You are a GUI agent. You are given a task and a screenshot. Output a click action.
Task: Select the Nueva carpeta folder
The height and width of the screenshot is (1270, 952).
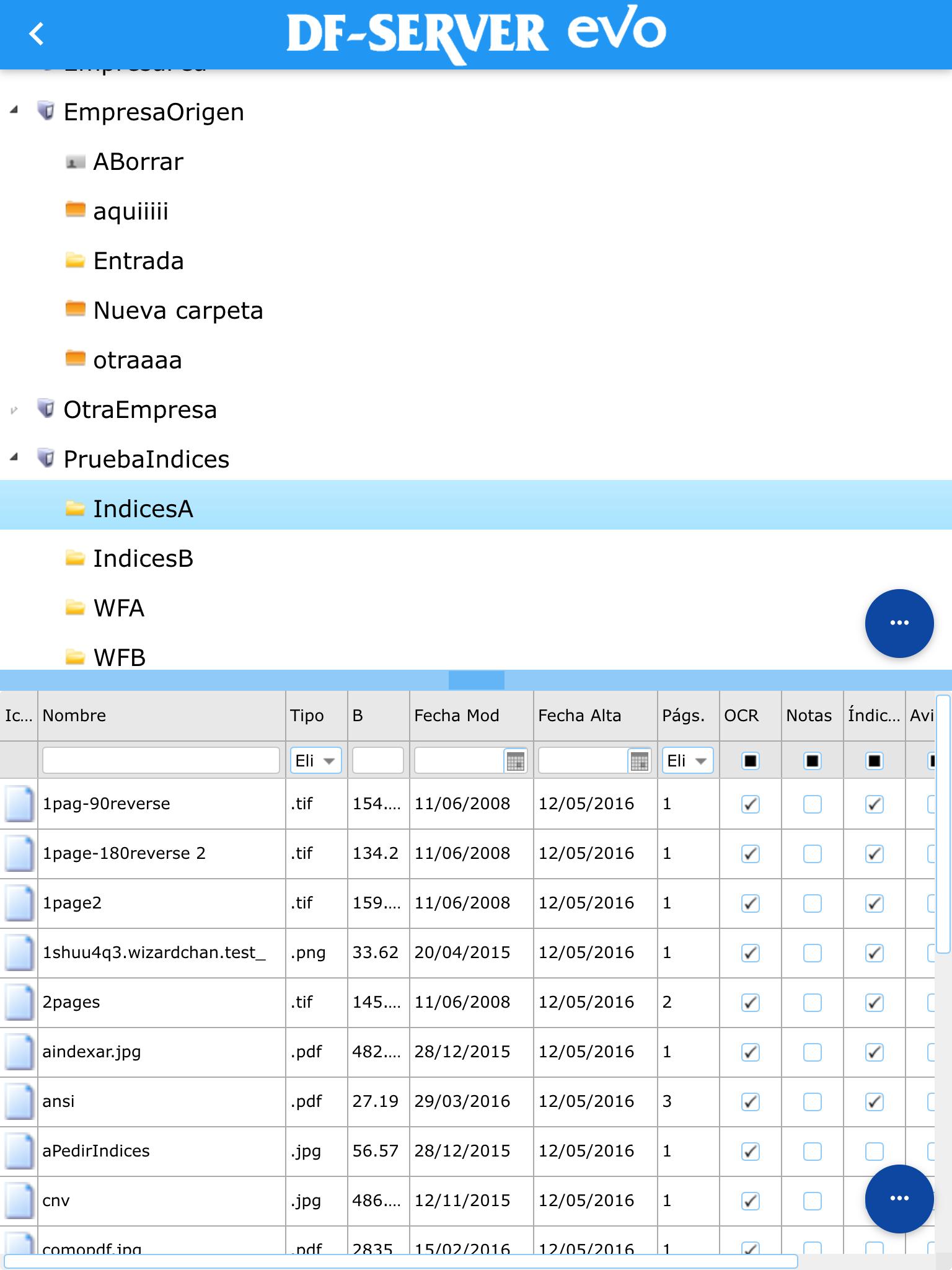pos(178,311)
